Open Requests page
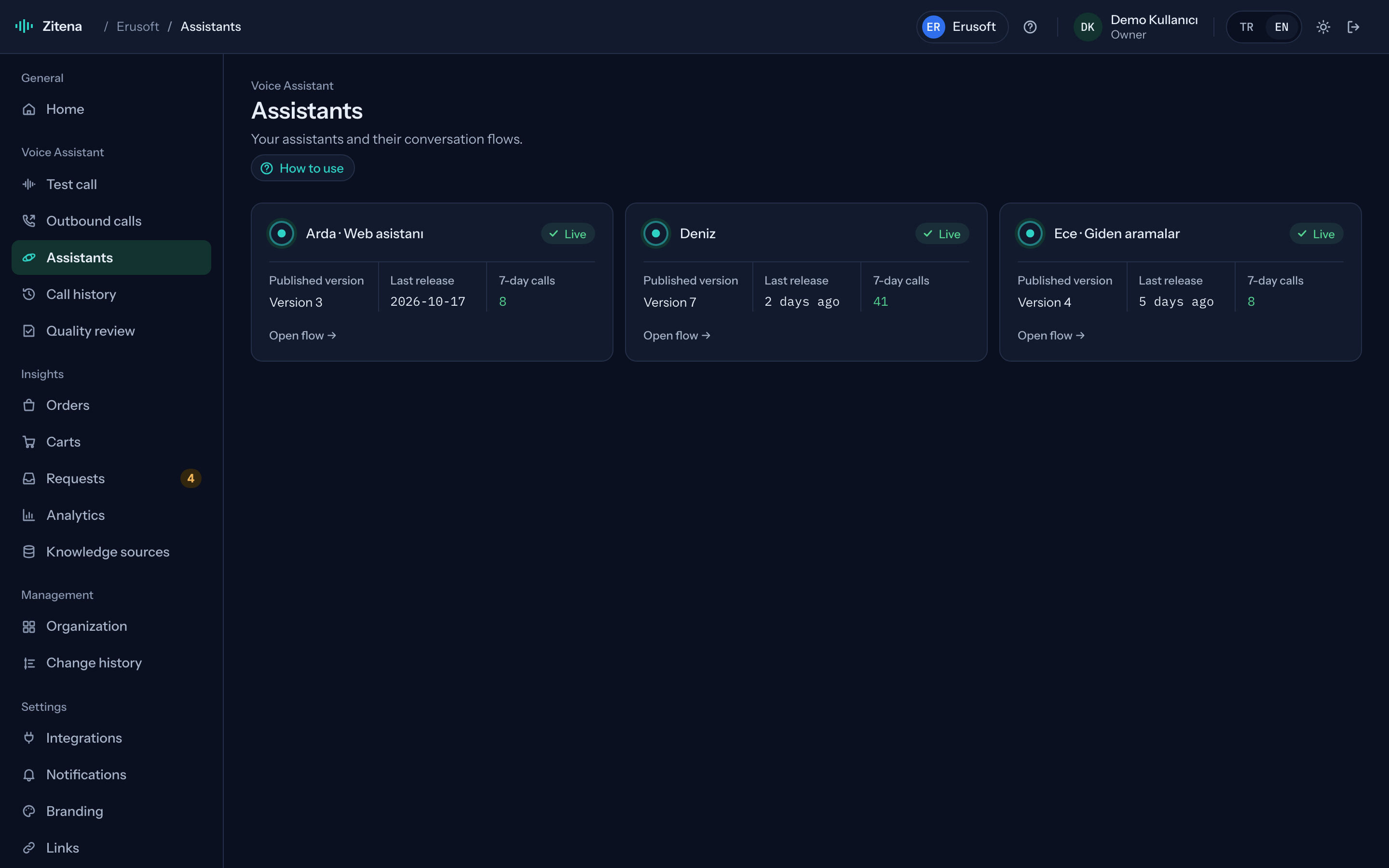The width and height of the screenshot is (1389, 868). click(111, 479)
